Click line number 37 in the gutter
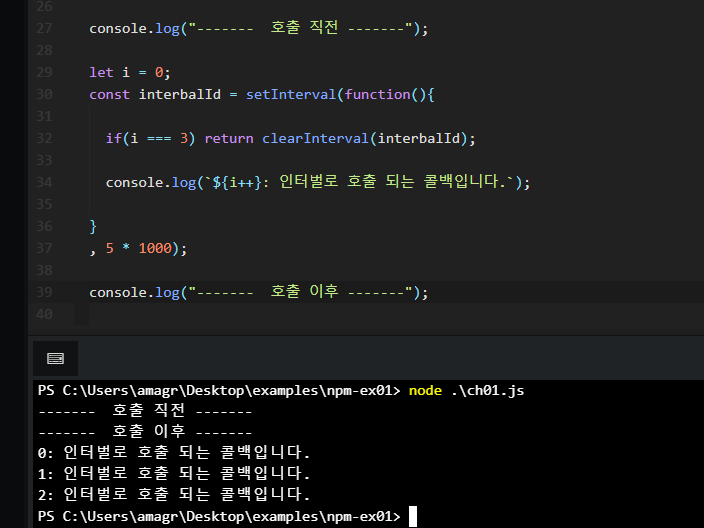 (x=44, y=248)
